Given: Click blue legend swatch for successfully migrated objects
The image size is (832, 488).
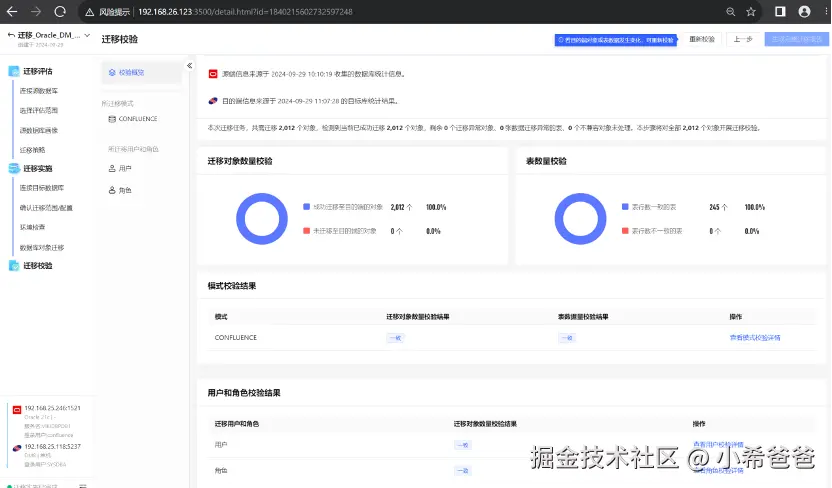Looking at the screenshot, I should click(306, 207).
